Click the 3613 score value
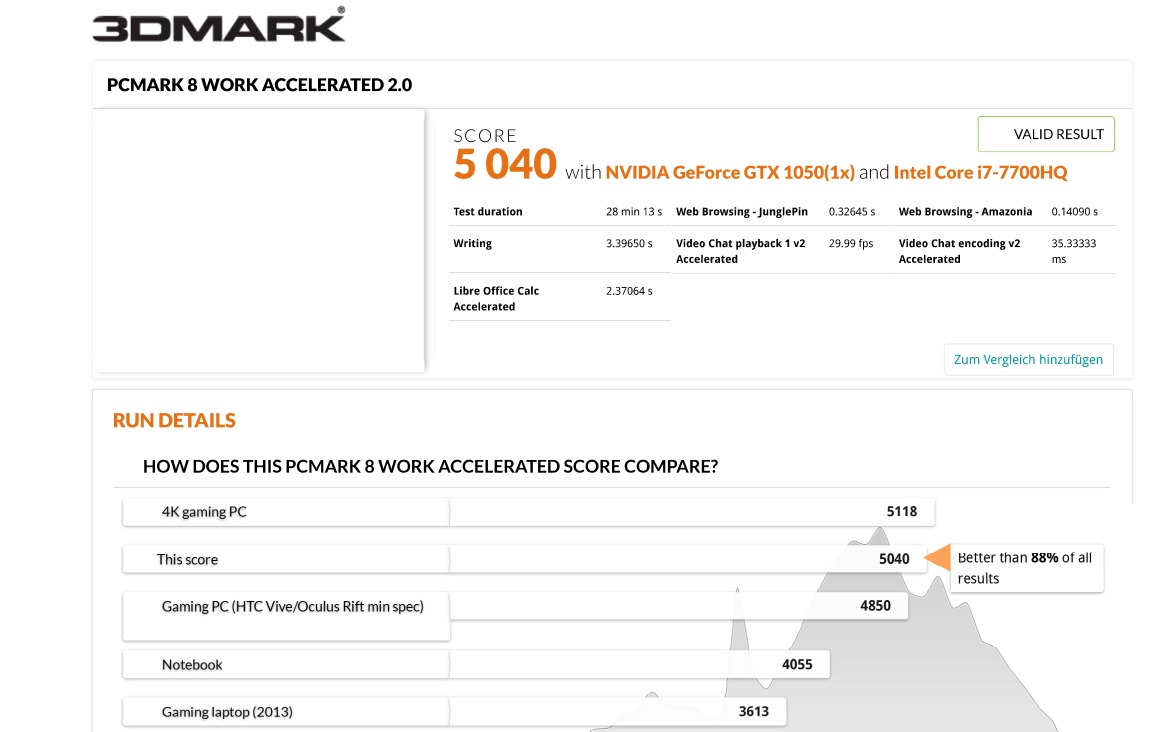The height and width of the screenshot is (732, 1170). point(754,712)
